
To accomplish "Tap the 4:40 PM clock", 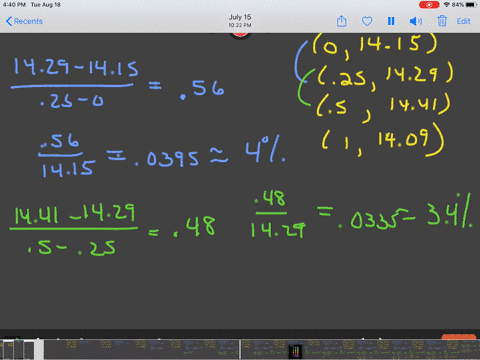I will click(x=14, y=5).
